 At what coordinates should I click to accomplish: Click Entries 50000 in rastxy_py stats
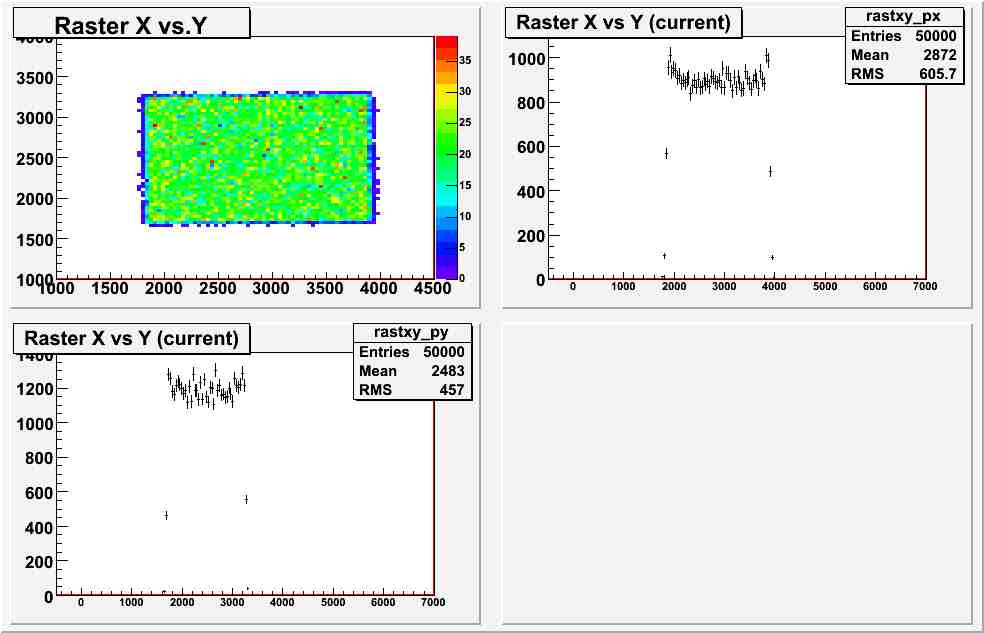(412, 351)
